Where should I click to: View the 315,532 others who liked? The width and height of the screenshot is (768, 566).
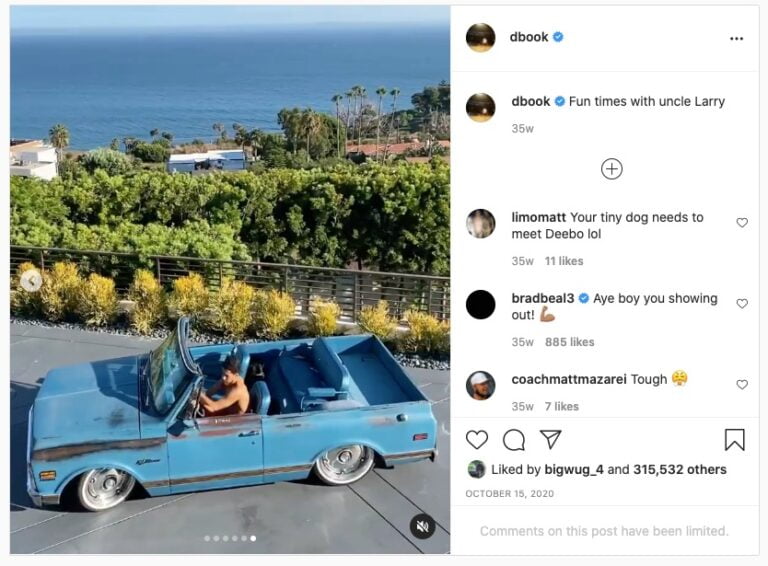(680, 469)
